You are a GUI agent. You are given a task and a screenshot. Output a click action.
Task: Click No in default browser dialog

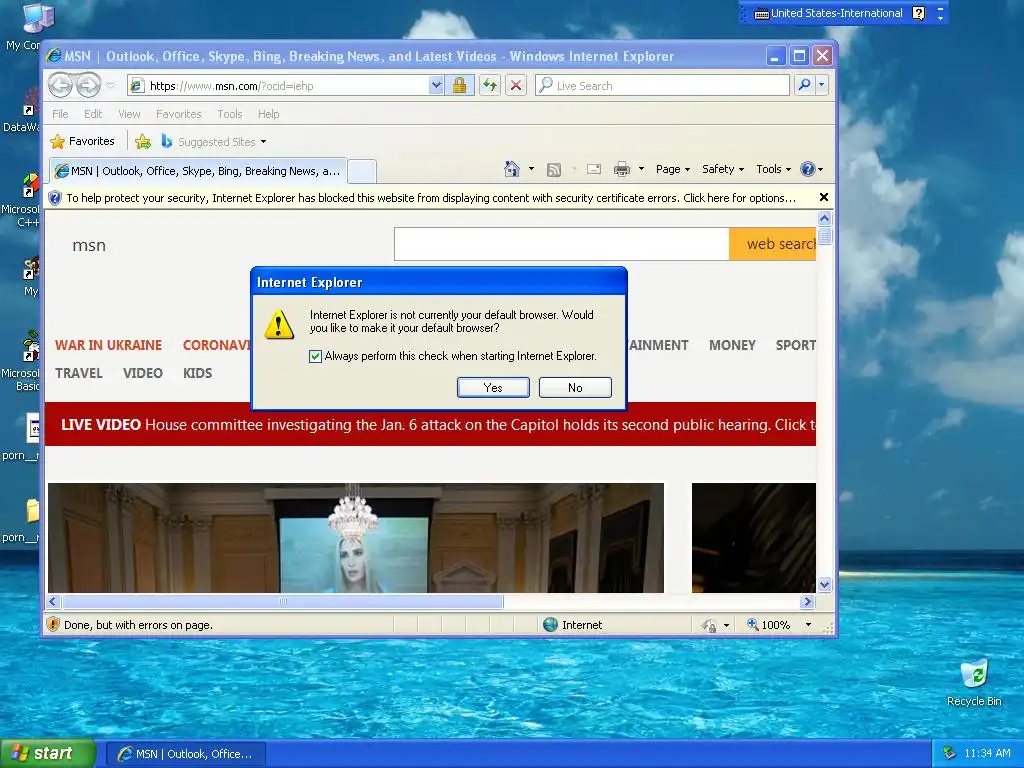(x=575, y=387)
